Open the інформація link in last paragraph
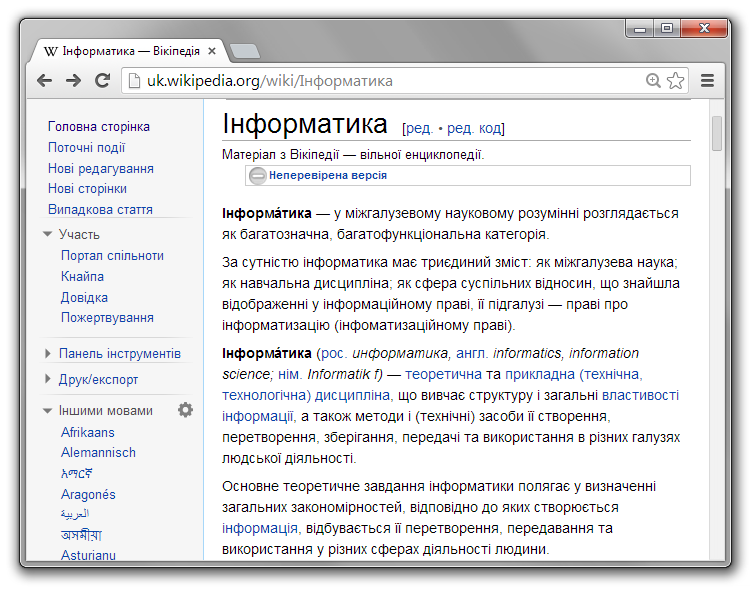Screen dimensions: 755x592 tap(260, 528)
